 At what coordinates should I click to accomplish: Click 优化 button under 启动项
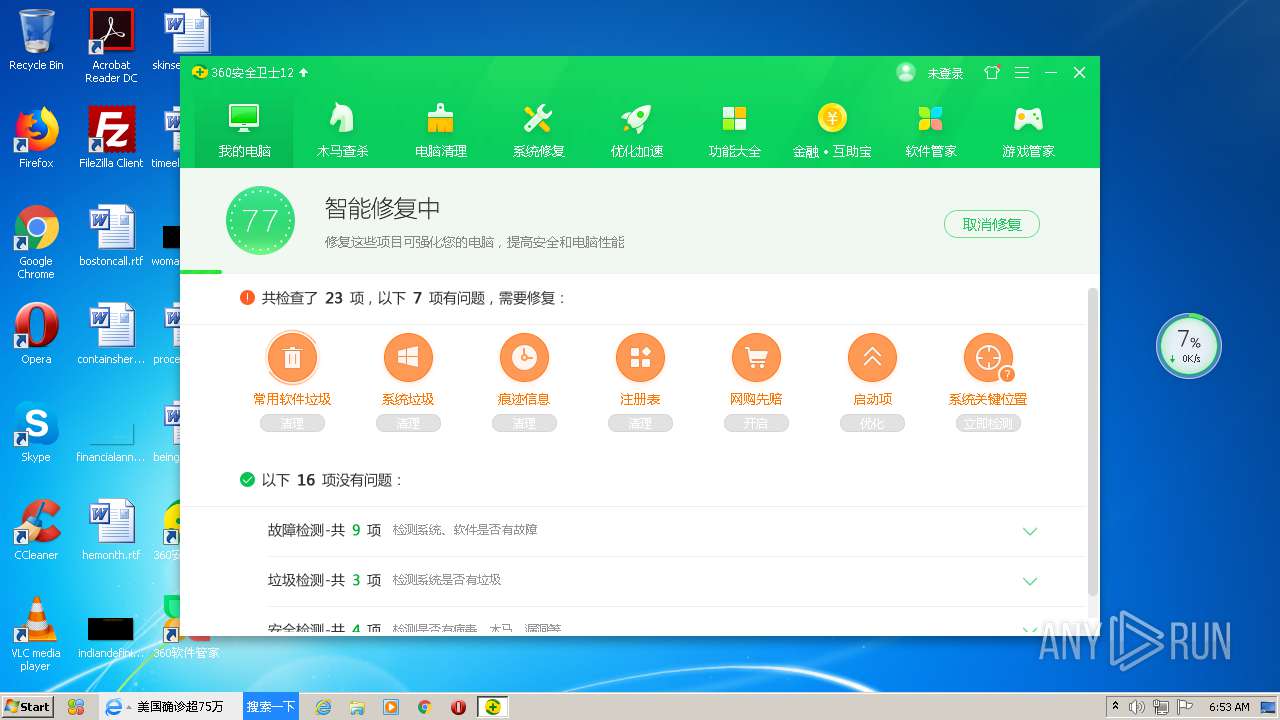[872, 423]
